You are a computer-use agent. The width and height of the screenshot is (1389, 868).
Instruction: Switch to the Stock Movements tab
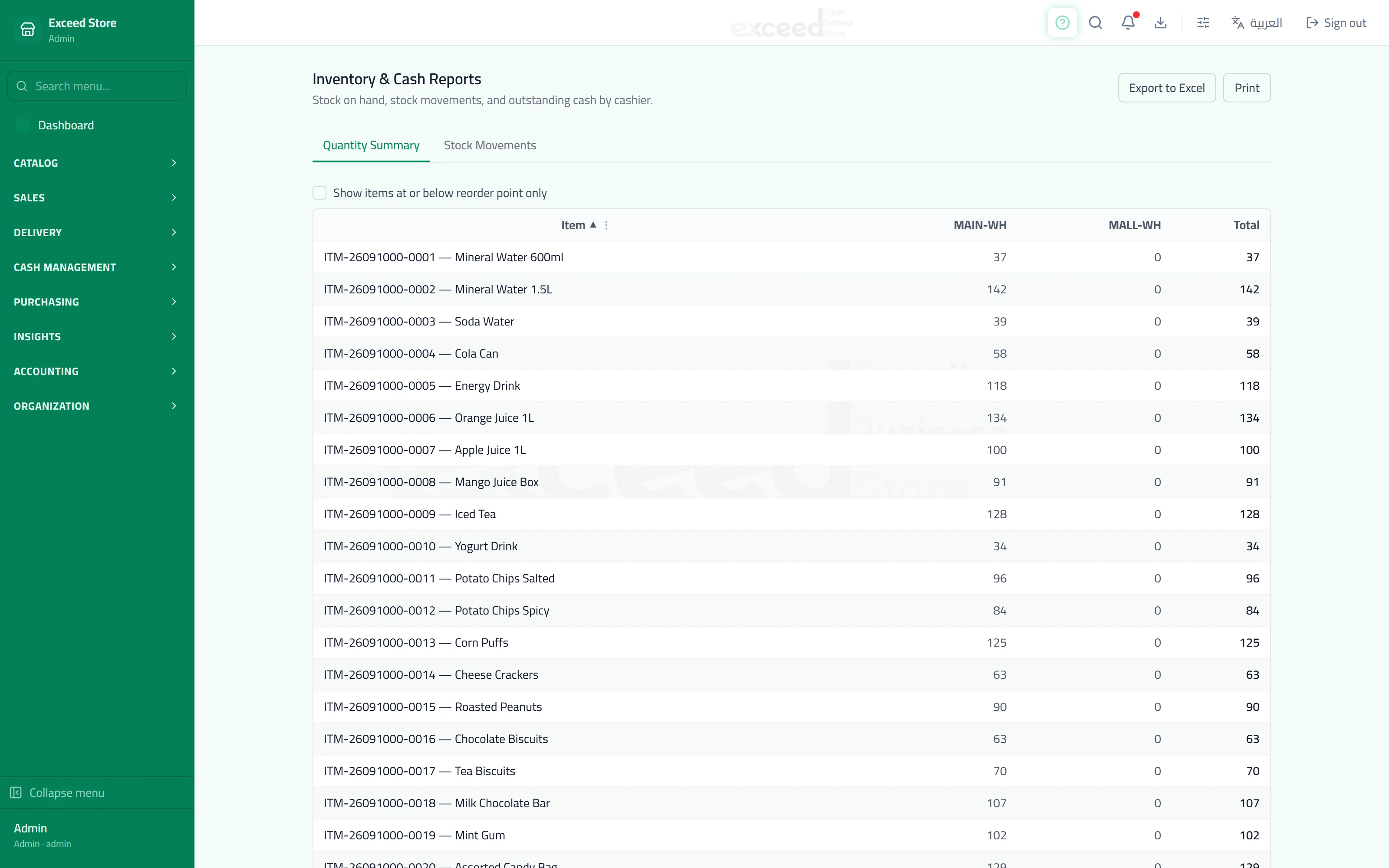pos(490,145)
